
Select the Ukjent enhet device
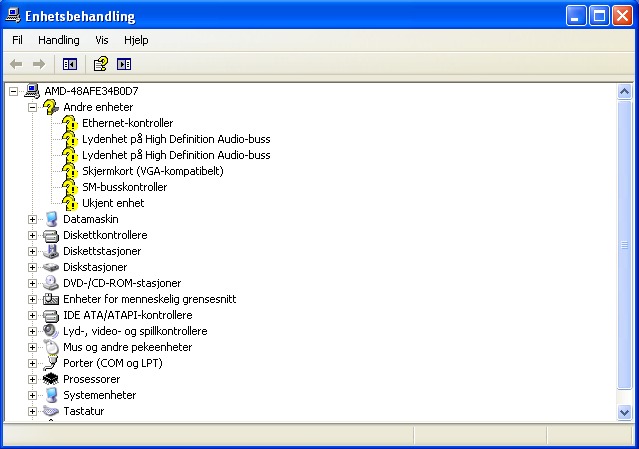tap(113, 203)
